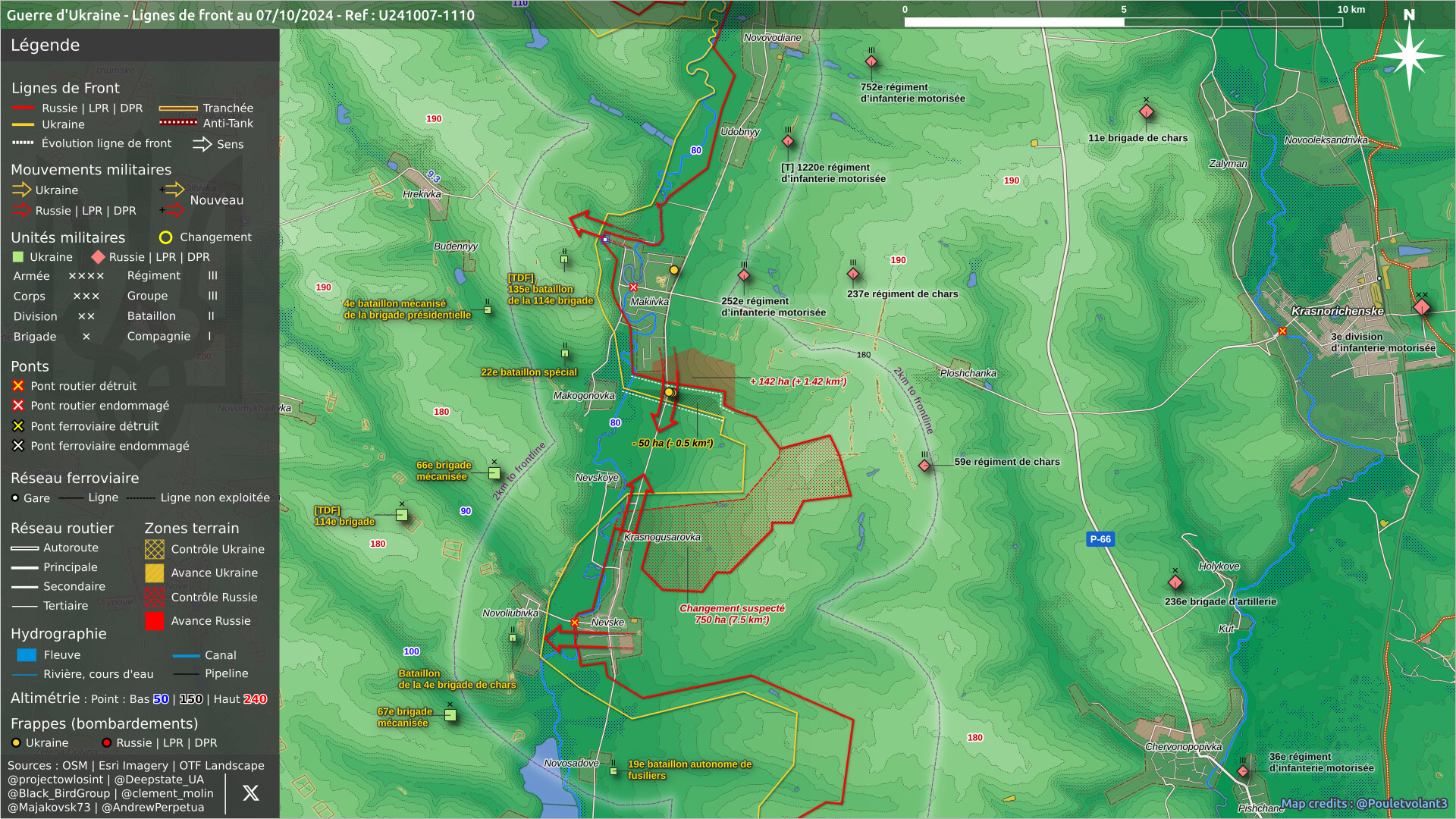Click the blue Fleuve legend swatch

click(27, 654)
